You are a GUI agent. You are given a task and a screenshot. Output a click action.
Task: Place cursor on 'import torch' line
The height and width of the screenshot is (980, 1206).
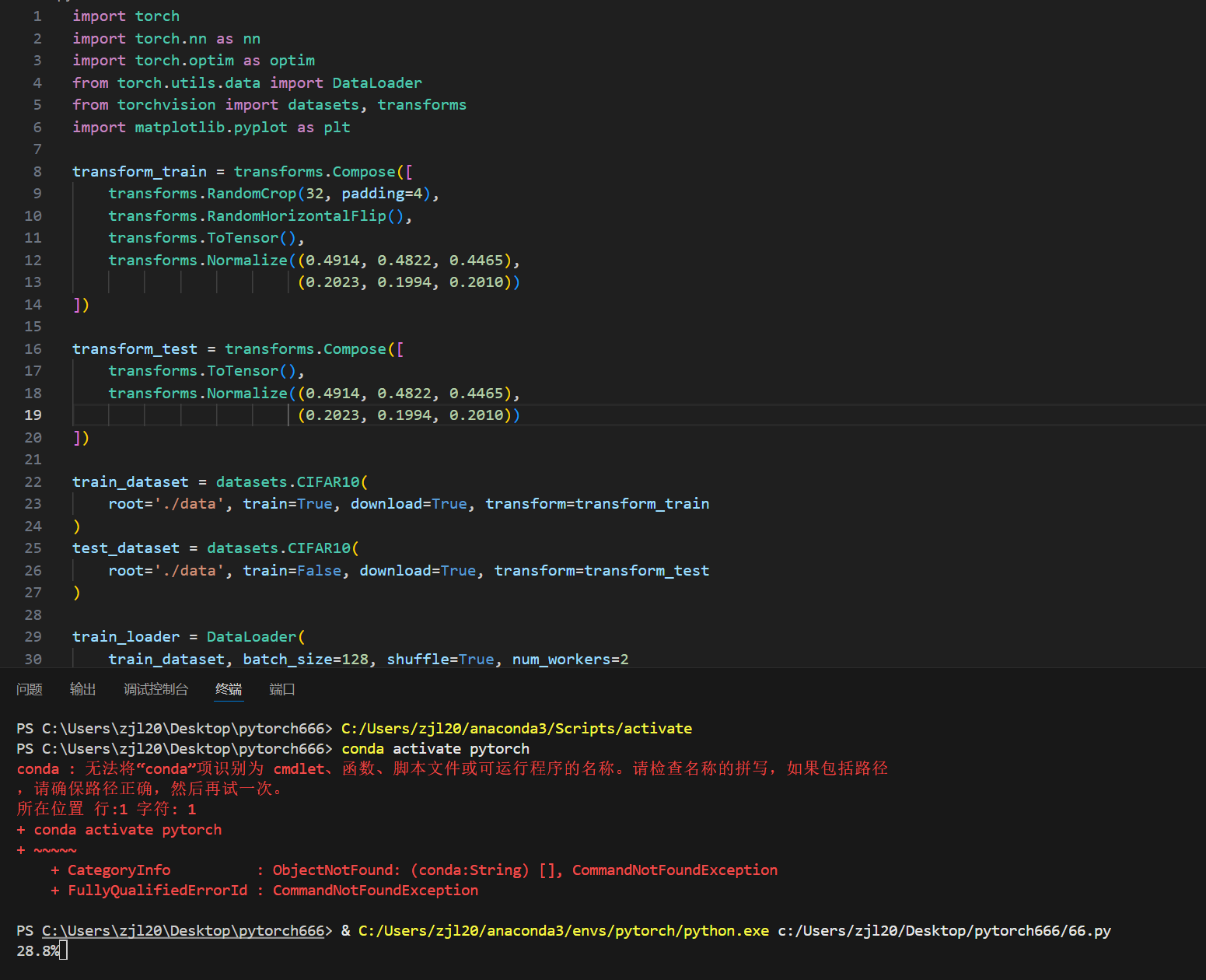coord(126,16)
